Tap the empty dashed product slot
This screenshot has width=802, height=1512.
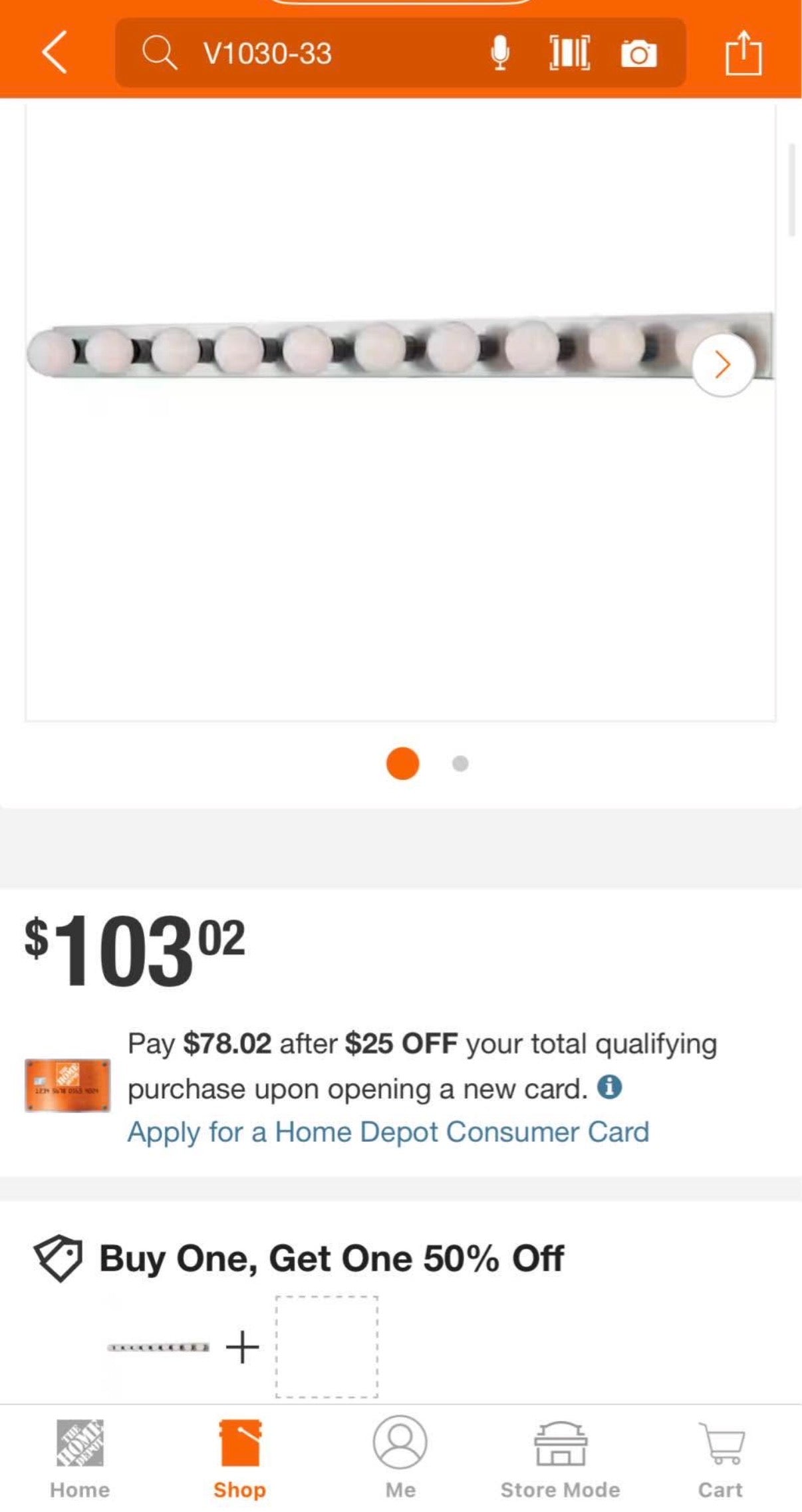327,1346
